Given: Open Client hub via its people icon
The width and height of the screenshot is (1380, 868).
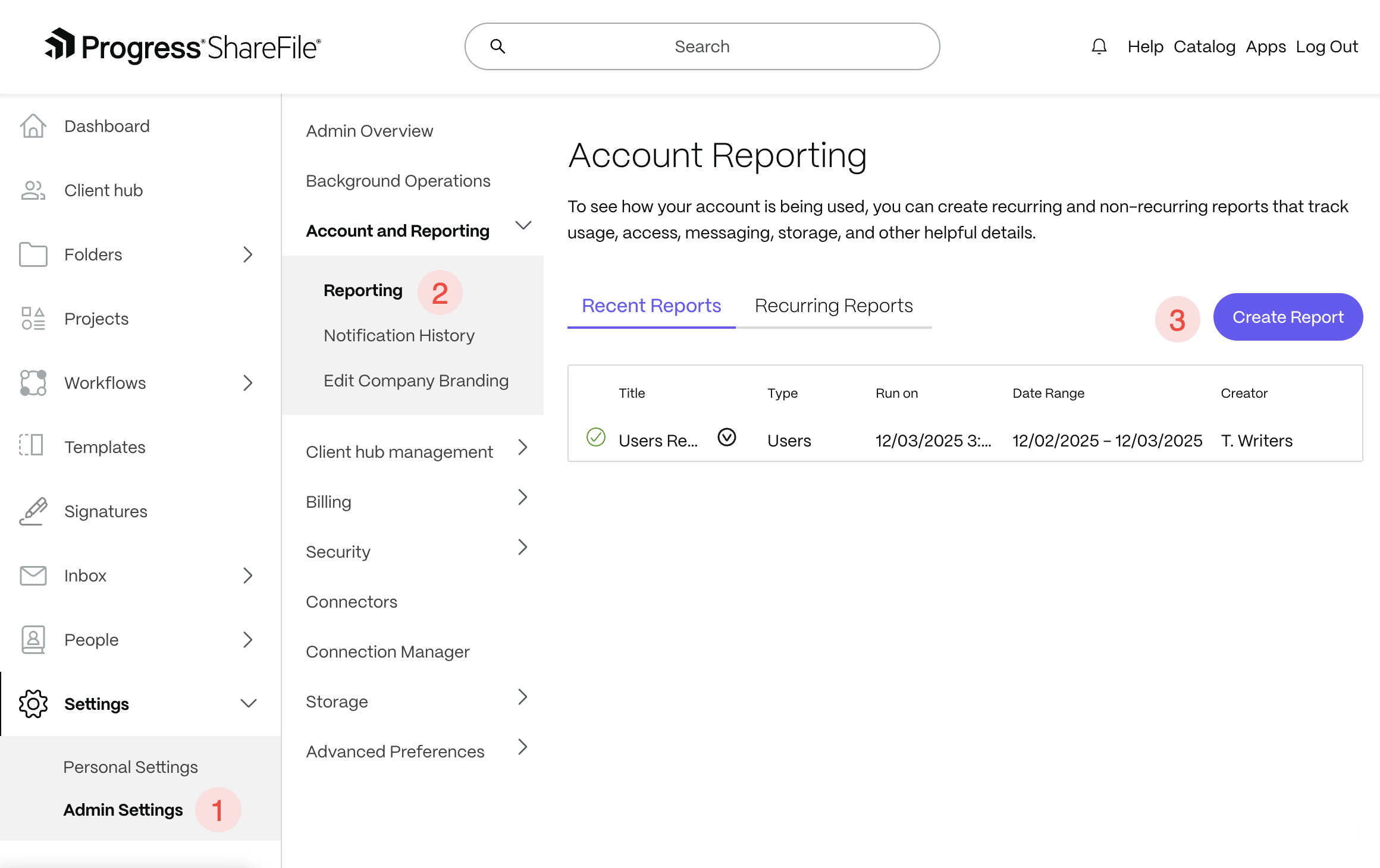Looking at the screenshot, I should (x=33, y=190).
